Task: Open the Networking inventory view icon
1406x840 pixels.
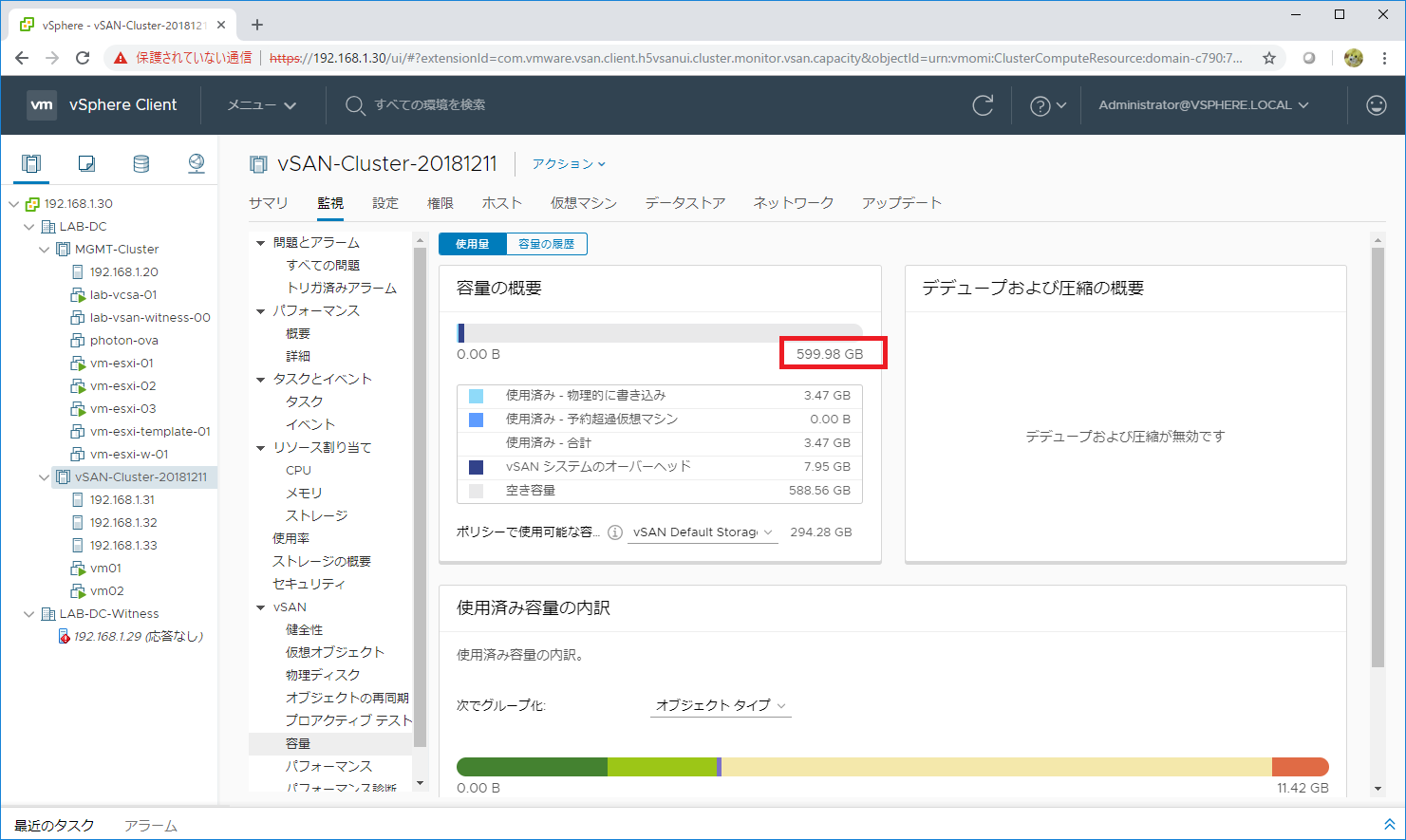Action: (197, 164)
